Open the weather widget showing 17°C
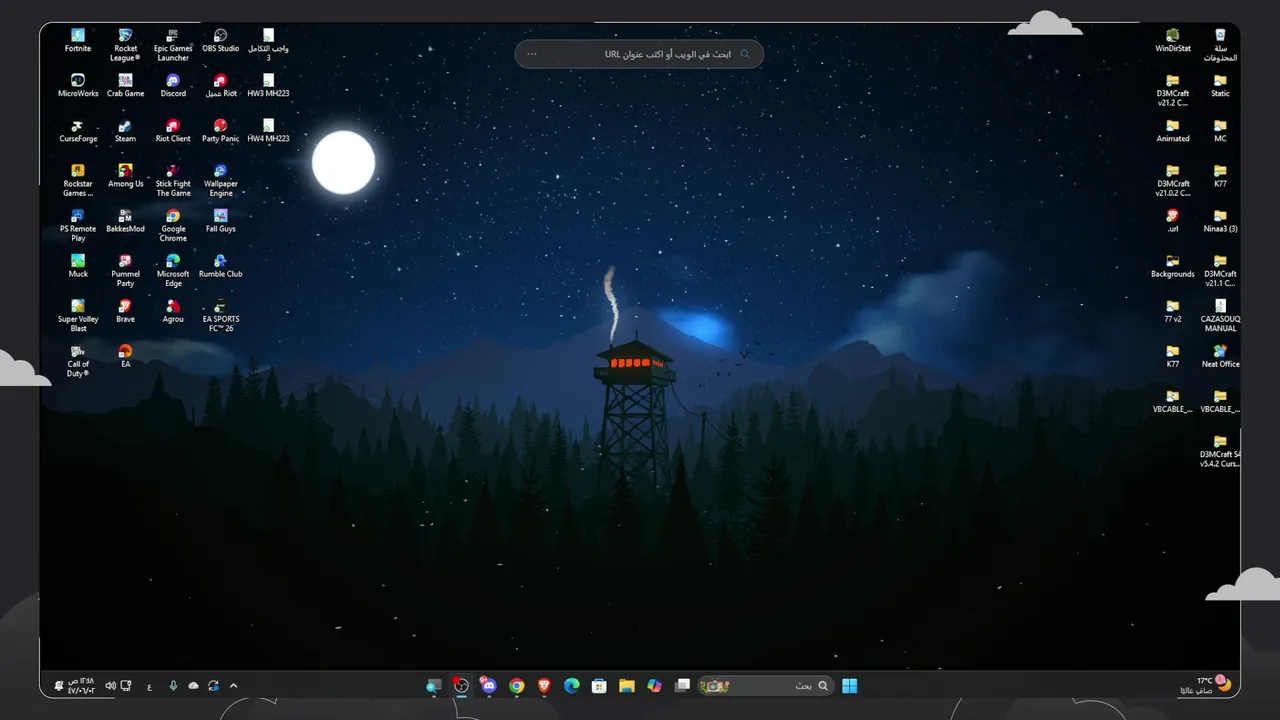 1207,686
